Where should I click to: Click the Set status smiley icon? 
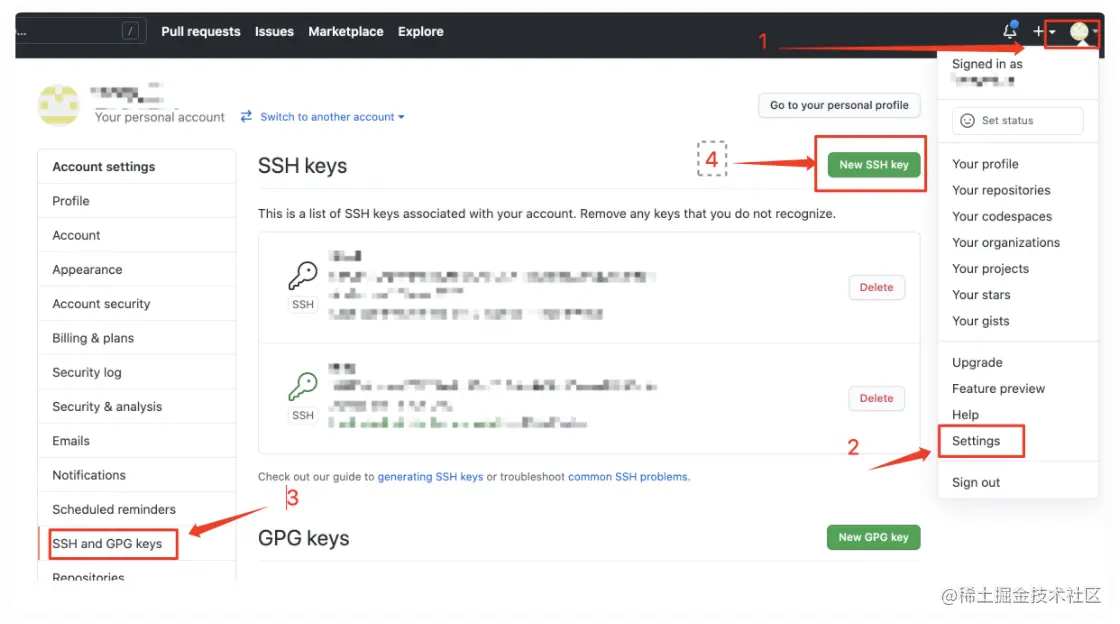967,121
